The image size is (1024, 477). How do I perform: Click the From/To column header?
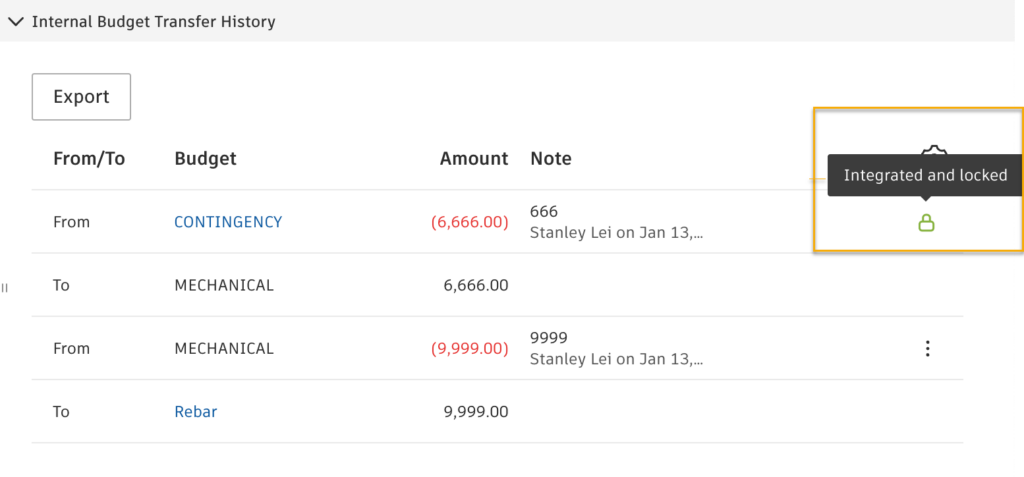[89, 159]
